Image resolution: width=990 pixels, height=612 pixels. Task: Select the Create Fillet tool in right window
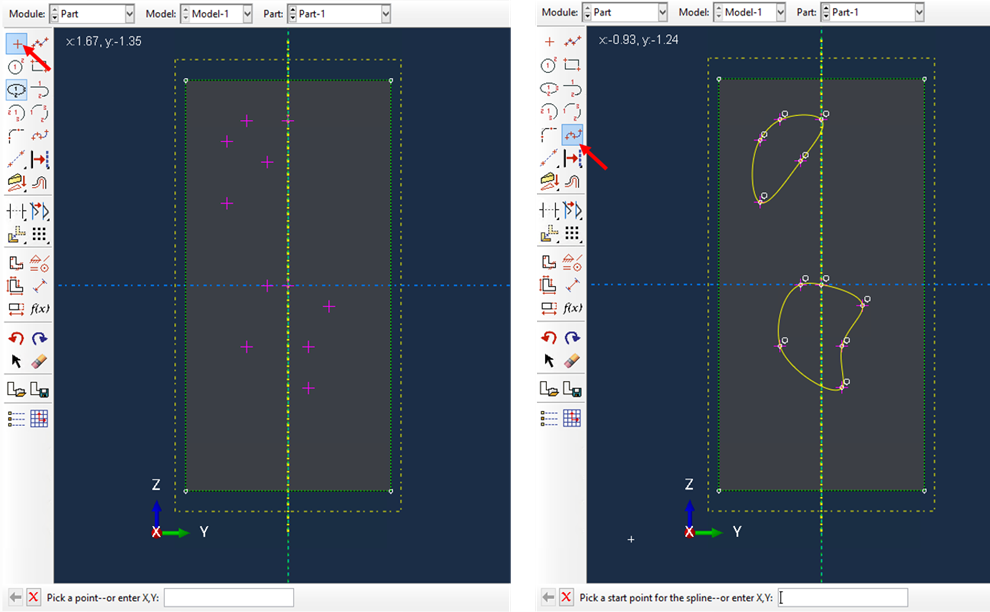coord(549,135)
